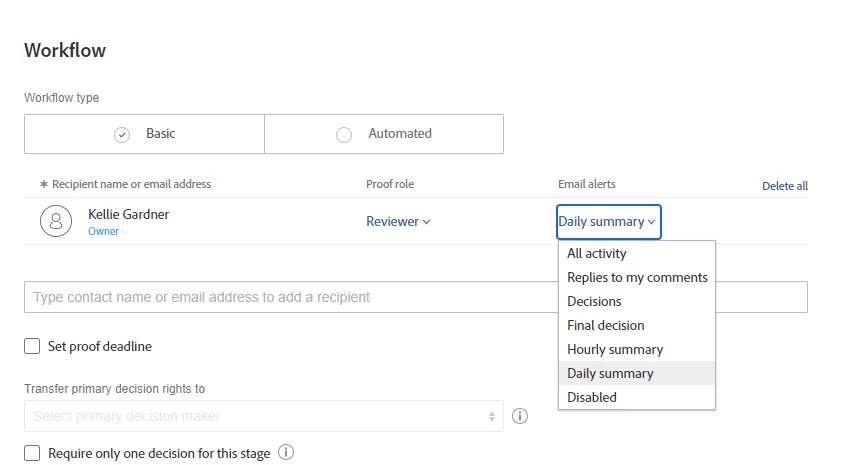Click info icon next to Require only one decision
This screenshot has height=465, width=845.
pyautogui.click(x=286, y=453)
